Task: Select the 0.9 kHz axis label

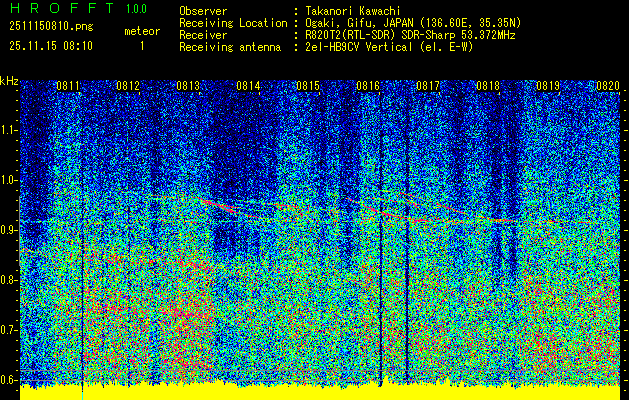Action: pos(8,230)
